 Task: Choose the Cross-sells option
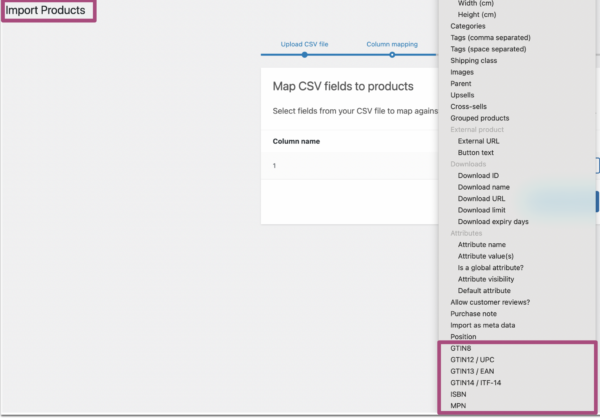click(470, 107)
